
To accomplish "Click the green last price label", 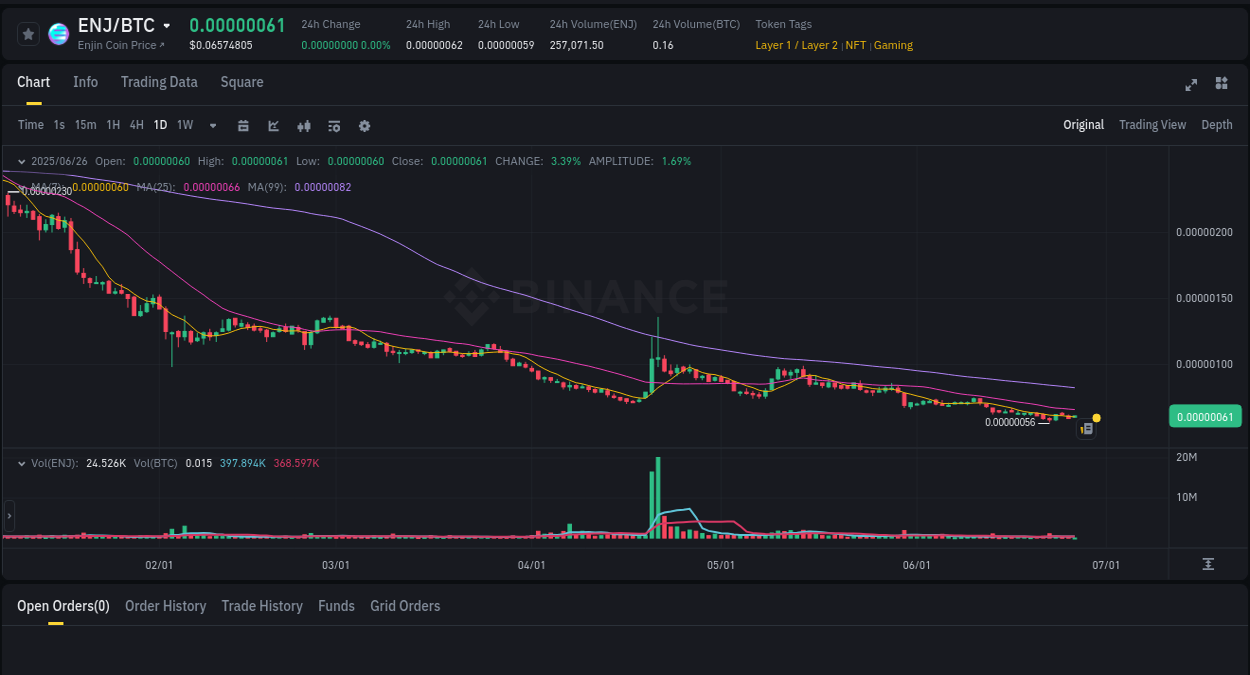I will [x=1205, y=415].
